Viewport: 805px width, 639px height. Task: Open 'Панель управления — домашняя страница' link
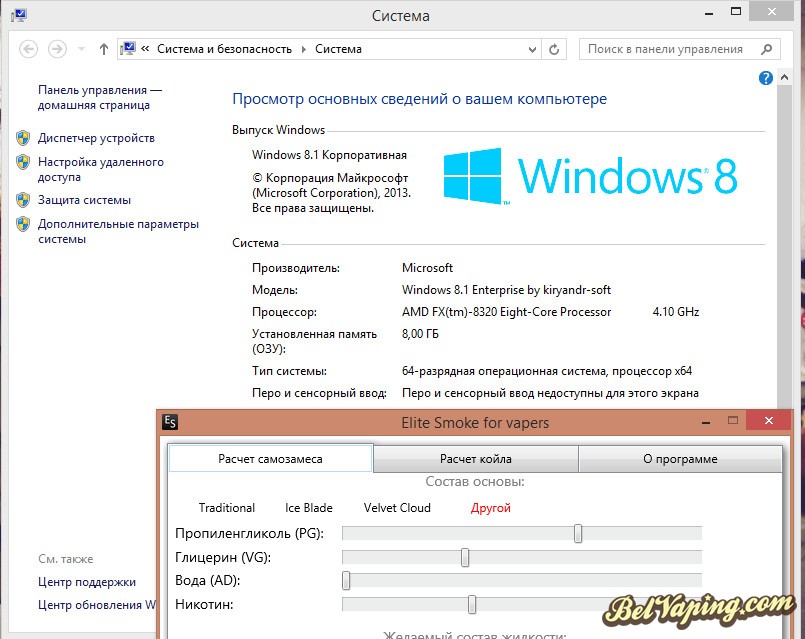click(100, 98)
